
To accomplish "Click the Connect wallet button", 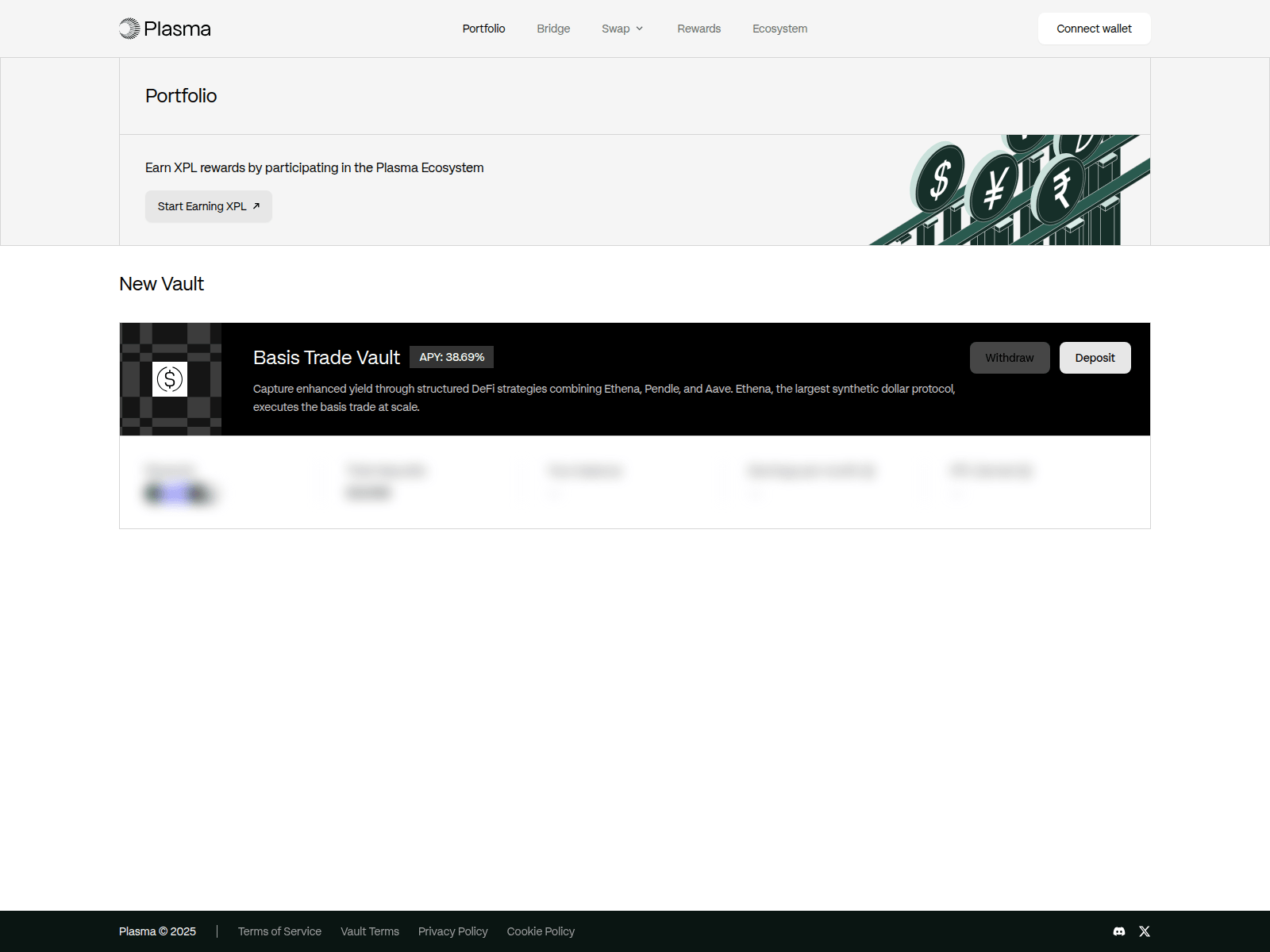I will point(1094,29).
